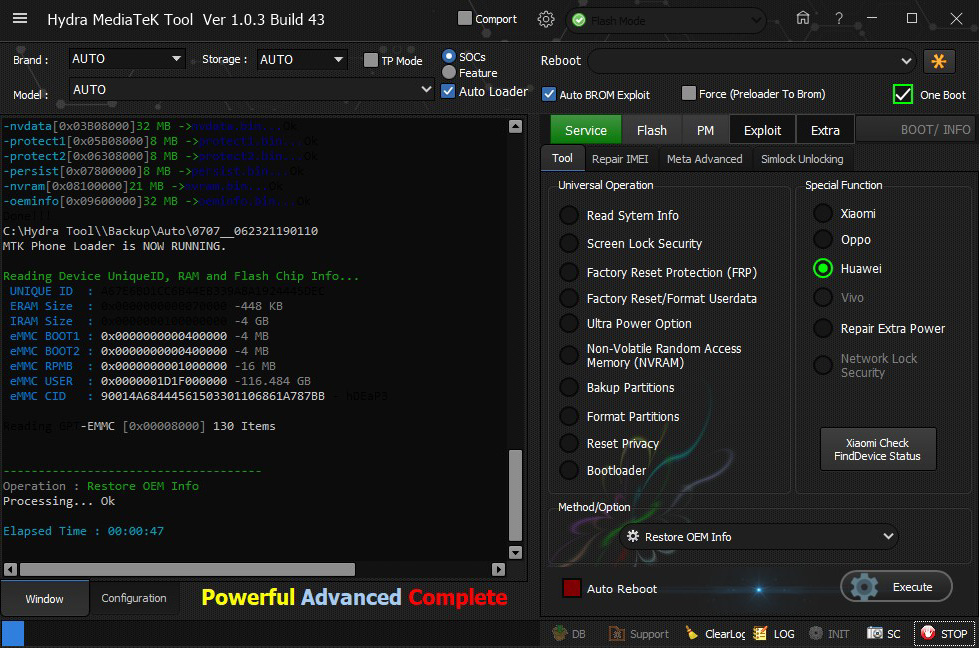Image resolution: width=979 pixels, height=648 pixels.
Task: Click green check icon beside Flash Mode
Action: pyautogui.click(x=579, y=21)
